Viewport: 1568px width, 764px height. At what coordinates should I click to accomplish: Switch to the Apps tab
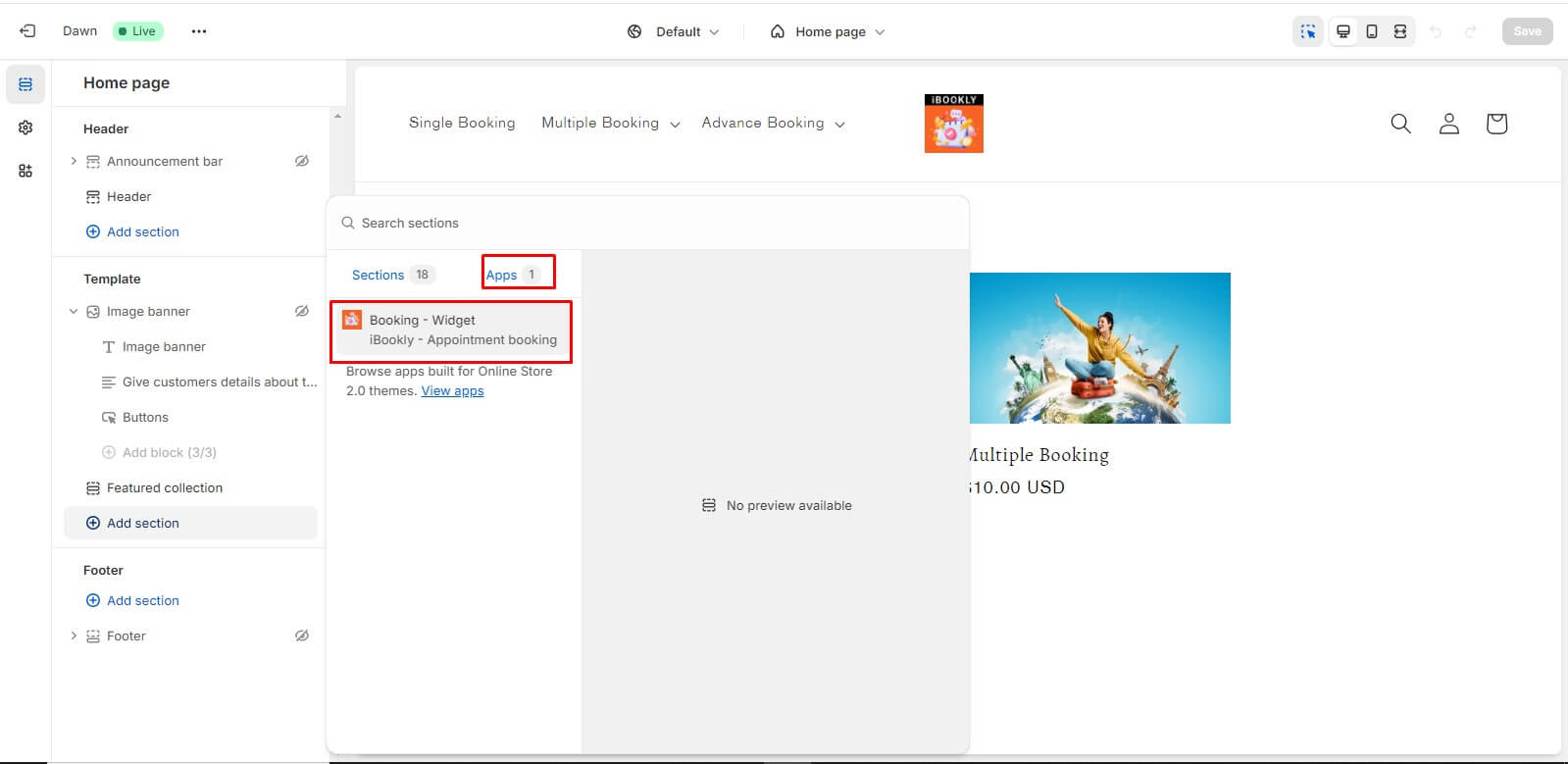point(512,275)
